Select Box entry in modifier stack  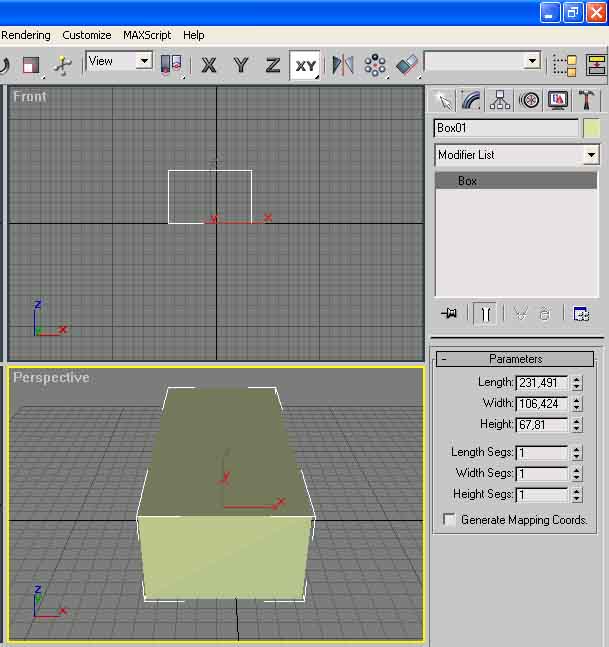[468, 181]
